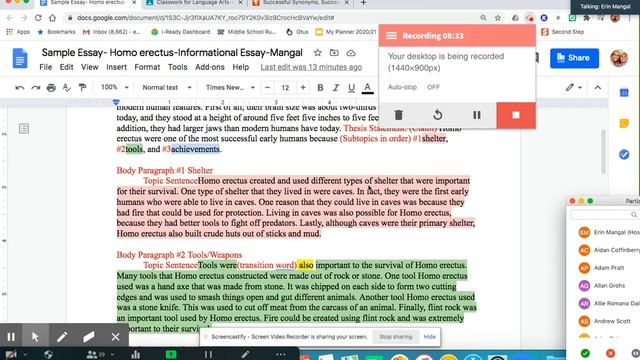
Task: Decrease font size with minus button
Action: coord(267,87)
